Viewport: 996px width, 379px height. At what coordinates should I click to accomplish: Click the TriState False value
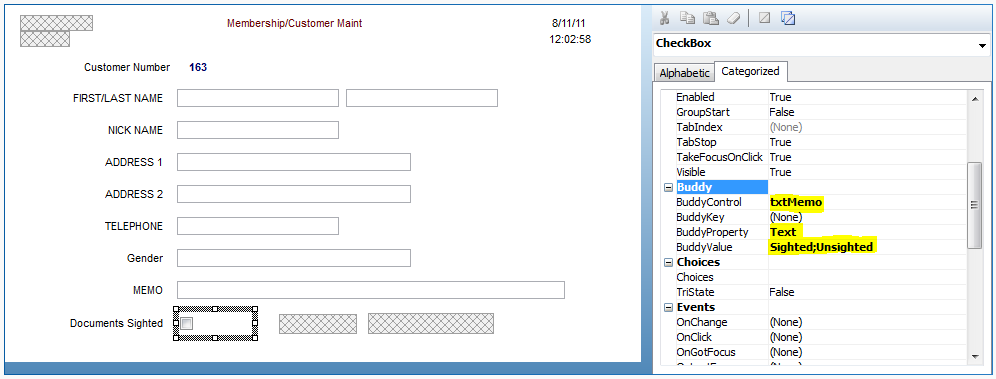coord(782,292)
